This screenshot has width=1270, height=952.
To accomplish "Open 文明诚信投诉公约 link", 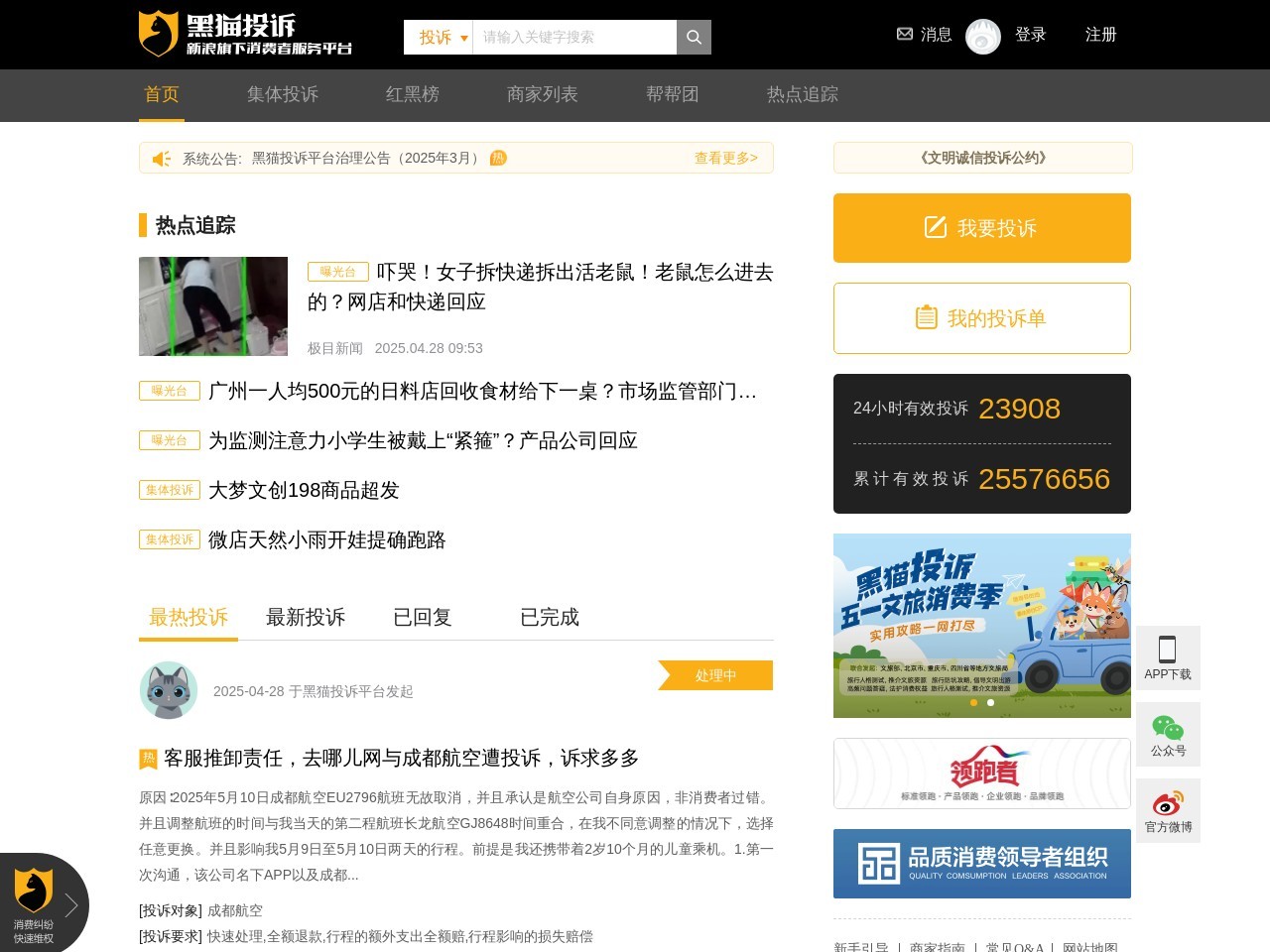I will [x=983, y=158].
